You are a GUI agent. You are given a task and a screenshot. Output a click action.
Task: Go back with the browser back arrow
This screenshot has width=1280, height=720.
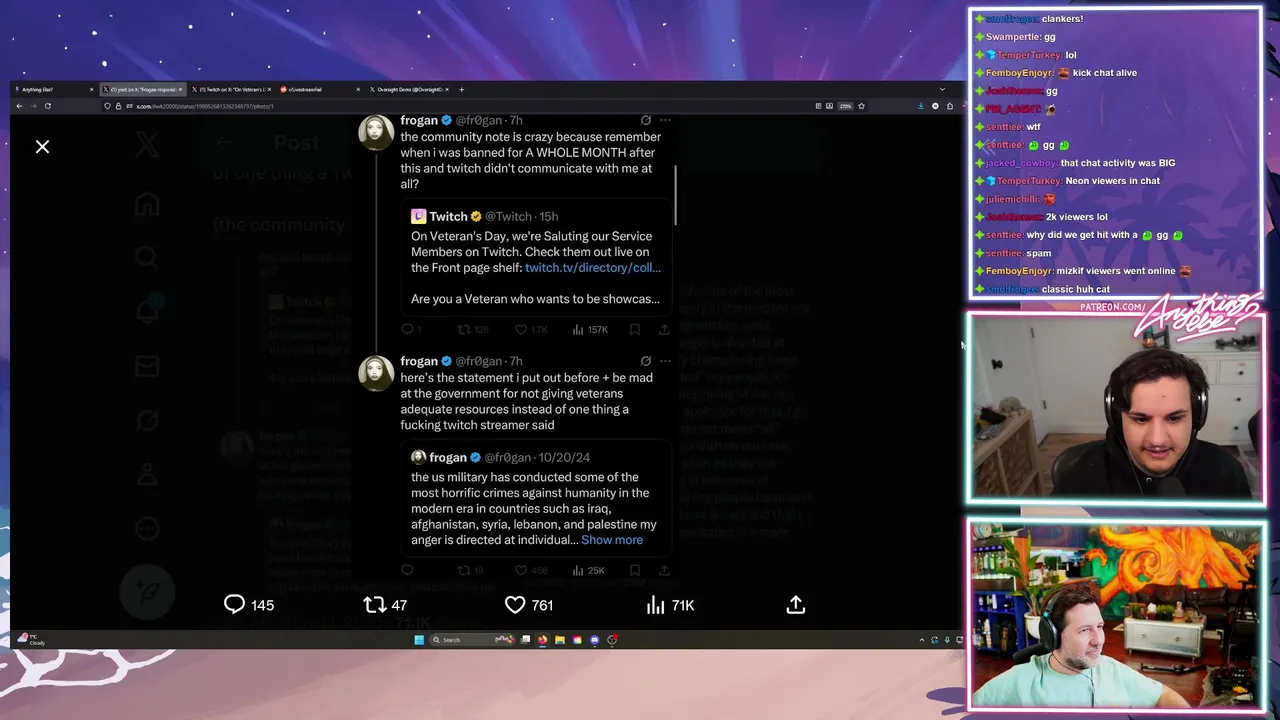point(20,106)
